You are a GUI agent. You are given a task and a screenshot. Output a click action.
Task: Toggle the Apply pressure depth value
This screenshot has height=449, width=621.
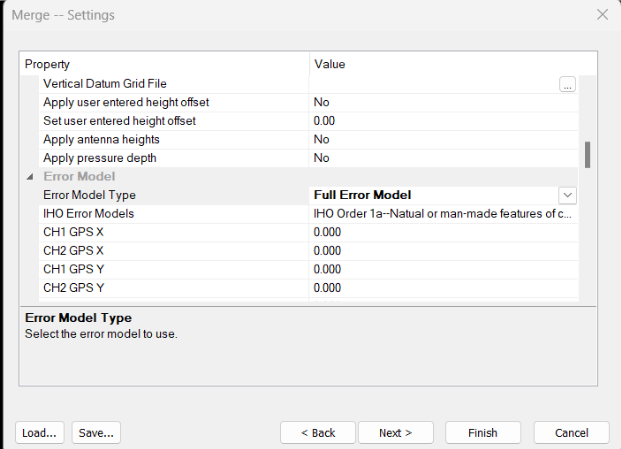point(440,158)
